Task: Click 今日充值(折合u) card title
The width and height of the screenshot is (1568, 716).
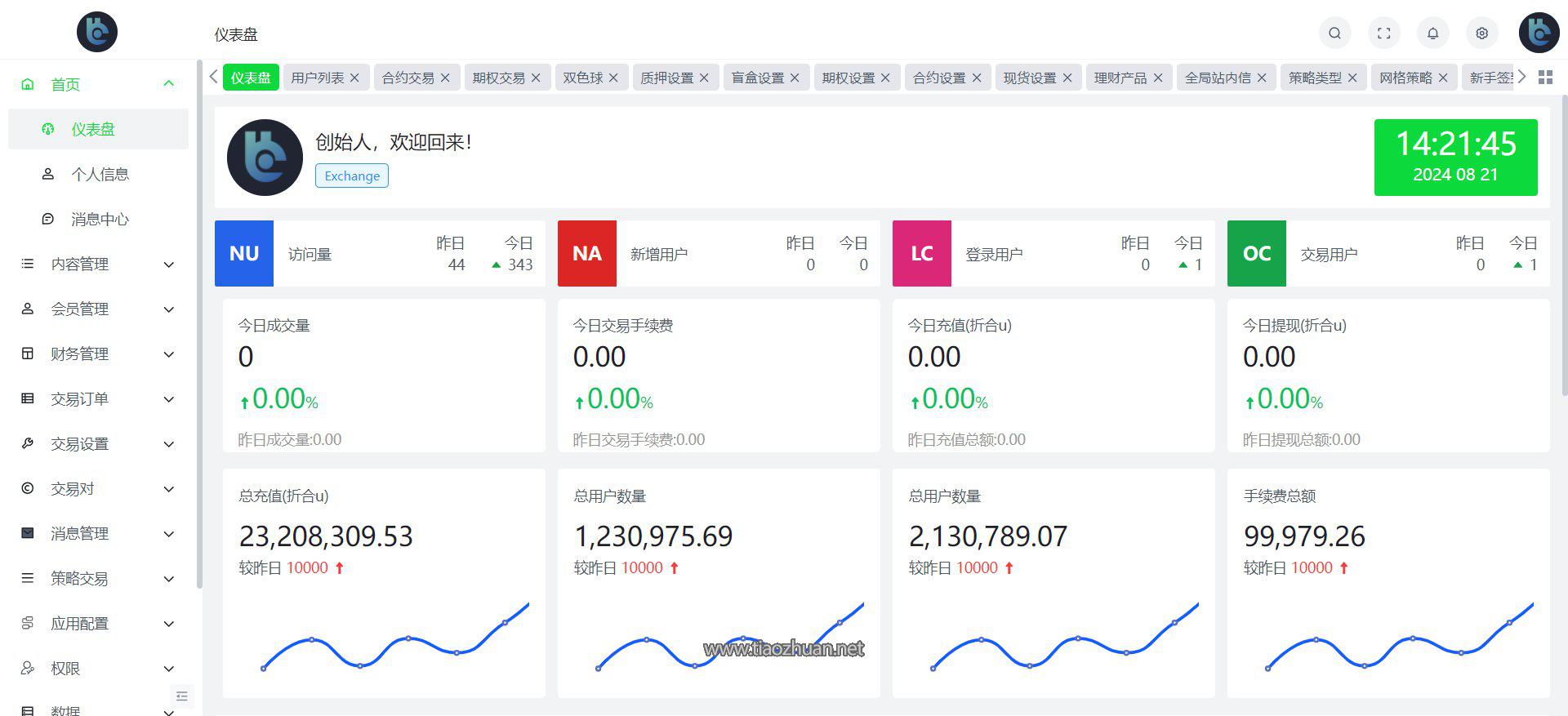Action: 960,326
